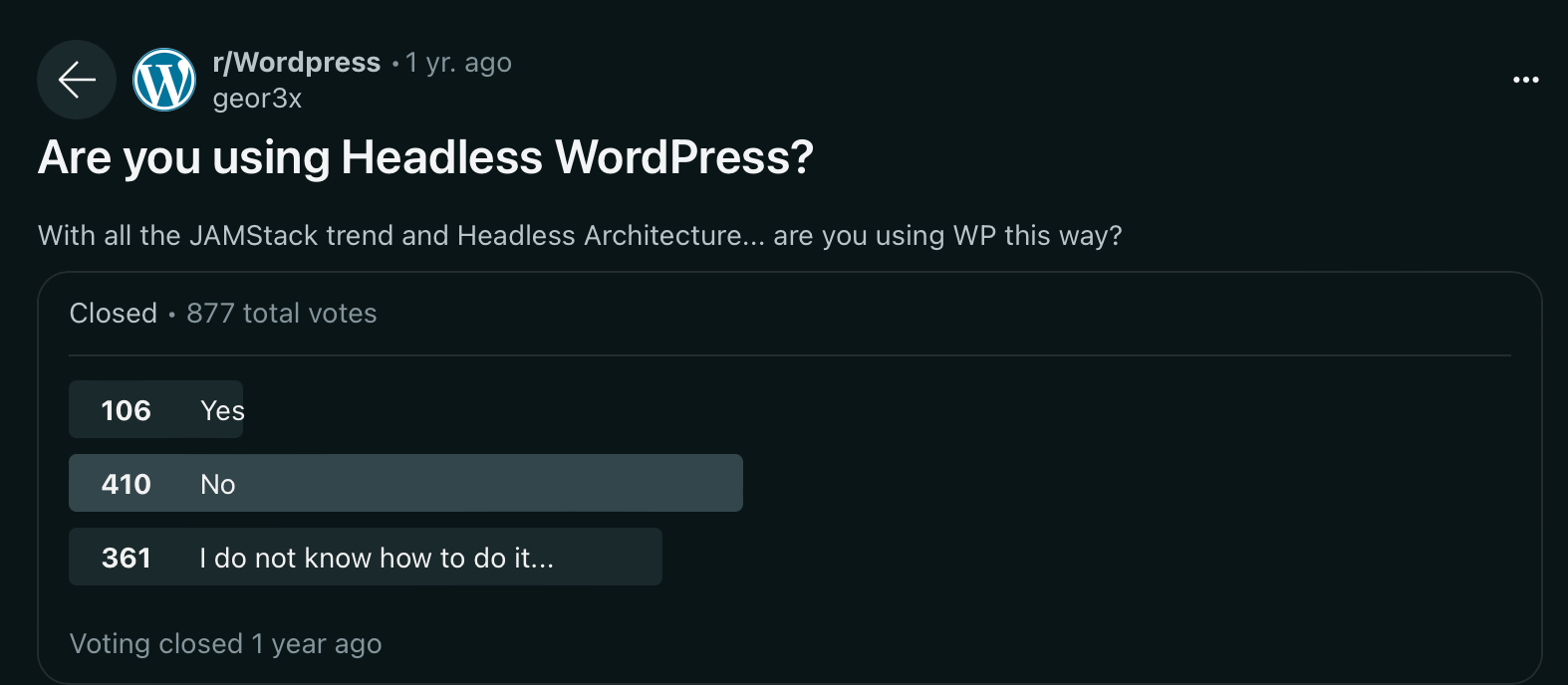Image resolution: width=1568 pixels, height=685 pixels.
Task: Open the geor3x user profile
Action: [257, 99]
